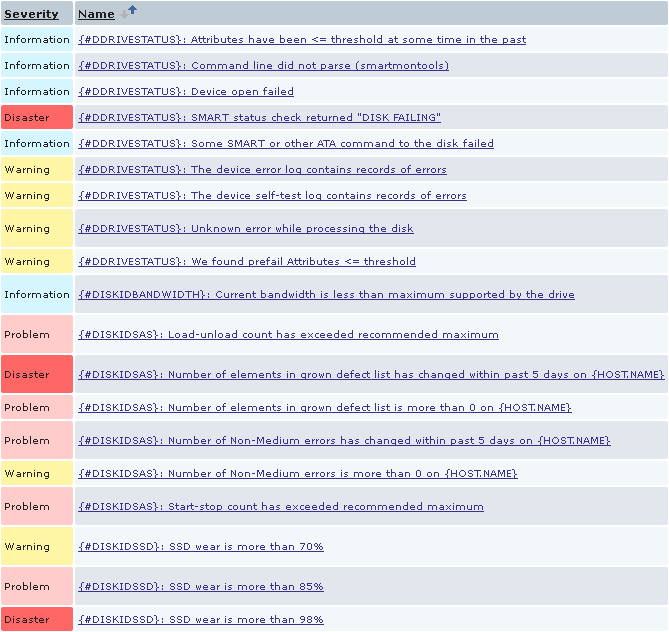Click Information severity cell of 'Device open failed' row
Viewport: 669px width, 632px height.
[37, 91]
